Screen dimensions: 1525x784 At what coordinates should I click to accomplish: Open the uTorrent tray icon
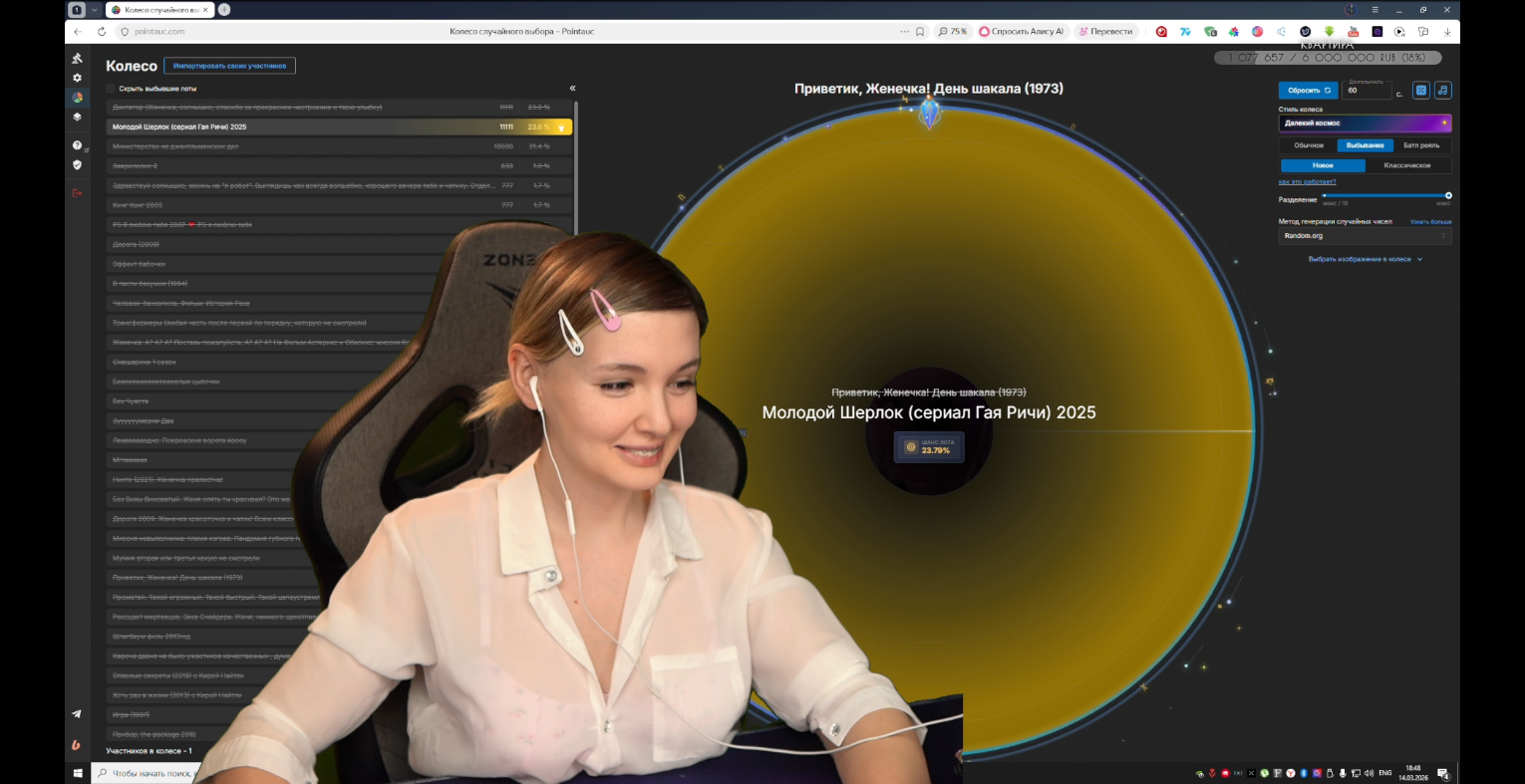coord(1265,773)
